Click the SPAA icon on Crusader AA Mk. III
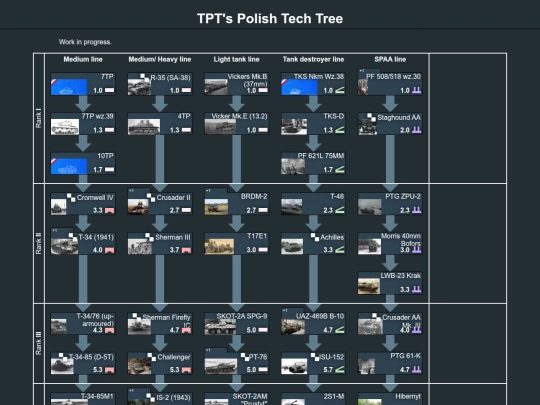 click(x=417, y=330)
